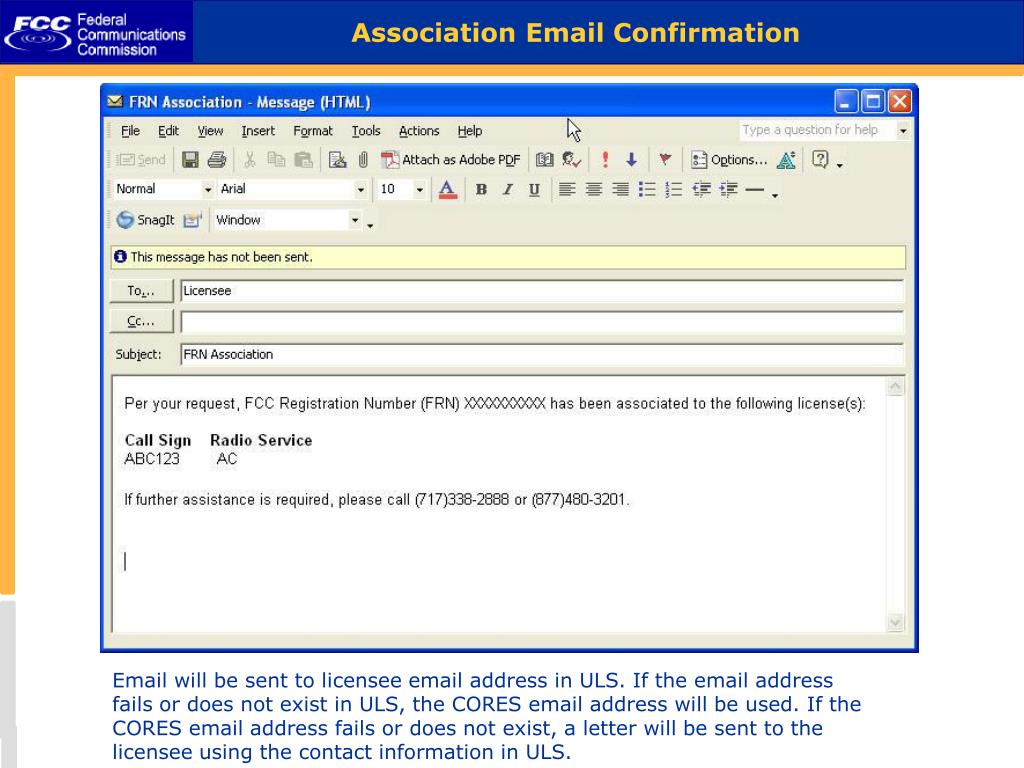Click in the empty Cc field
The image size is (1024, 768).
click(x=542, y=321)
